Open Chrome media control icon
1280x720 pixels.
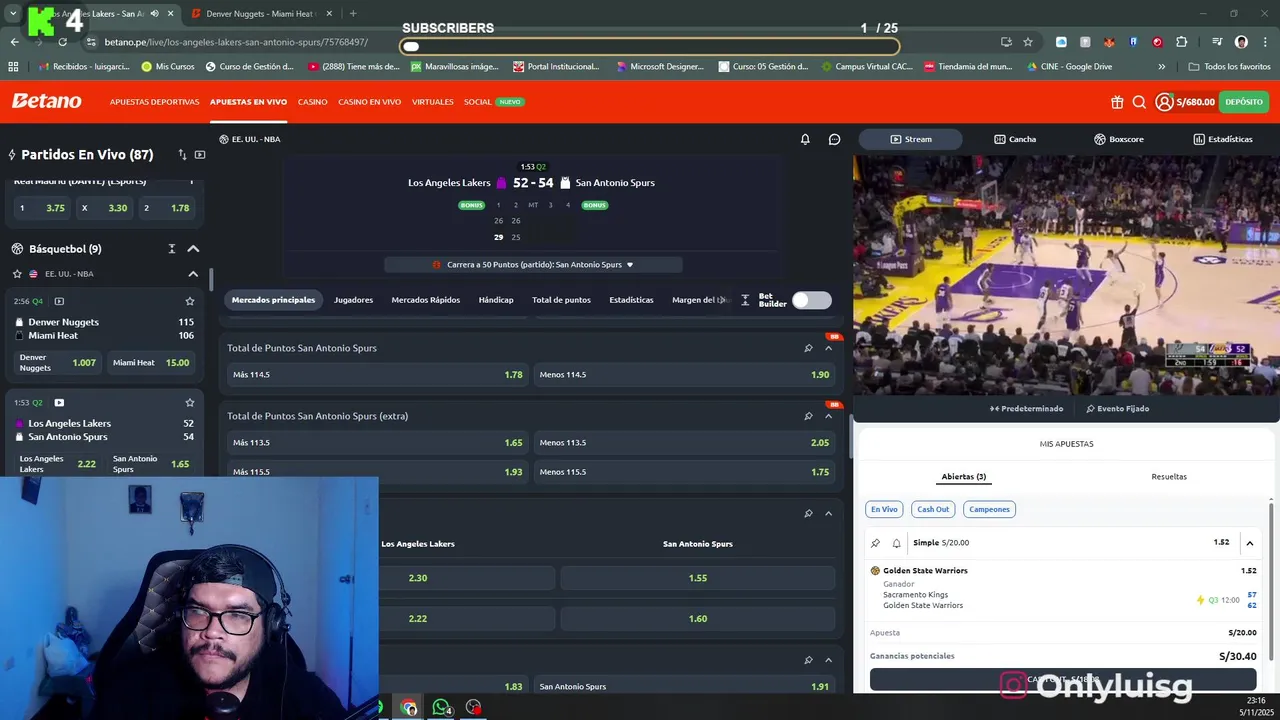point(1217,42)
